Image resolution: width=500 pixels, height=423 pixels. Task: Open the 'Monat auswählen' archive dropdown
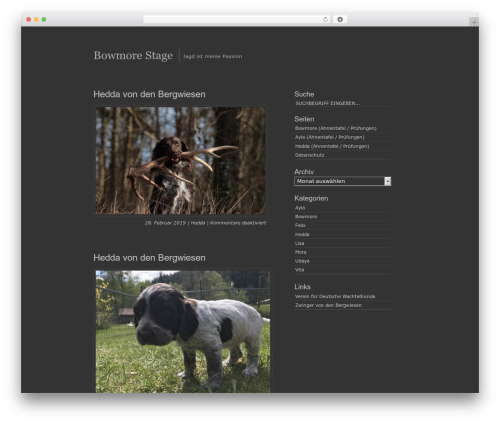(342, 181)
